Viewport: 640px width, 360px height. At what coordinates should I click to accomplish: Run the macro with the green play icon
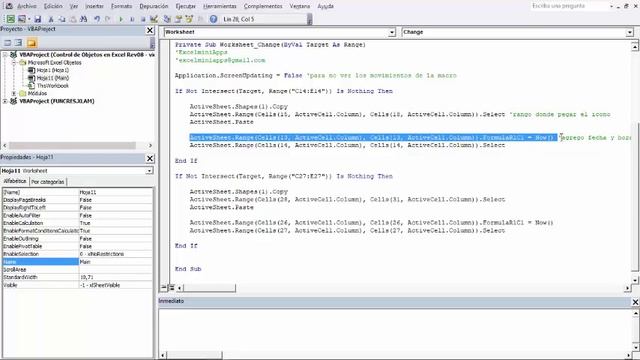pyautogui.click(x=121, y=19)
